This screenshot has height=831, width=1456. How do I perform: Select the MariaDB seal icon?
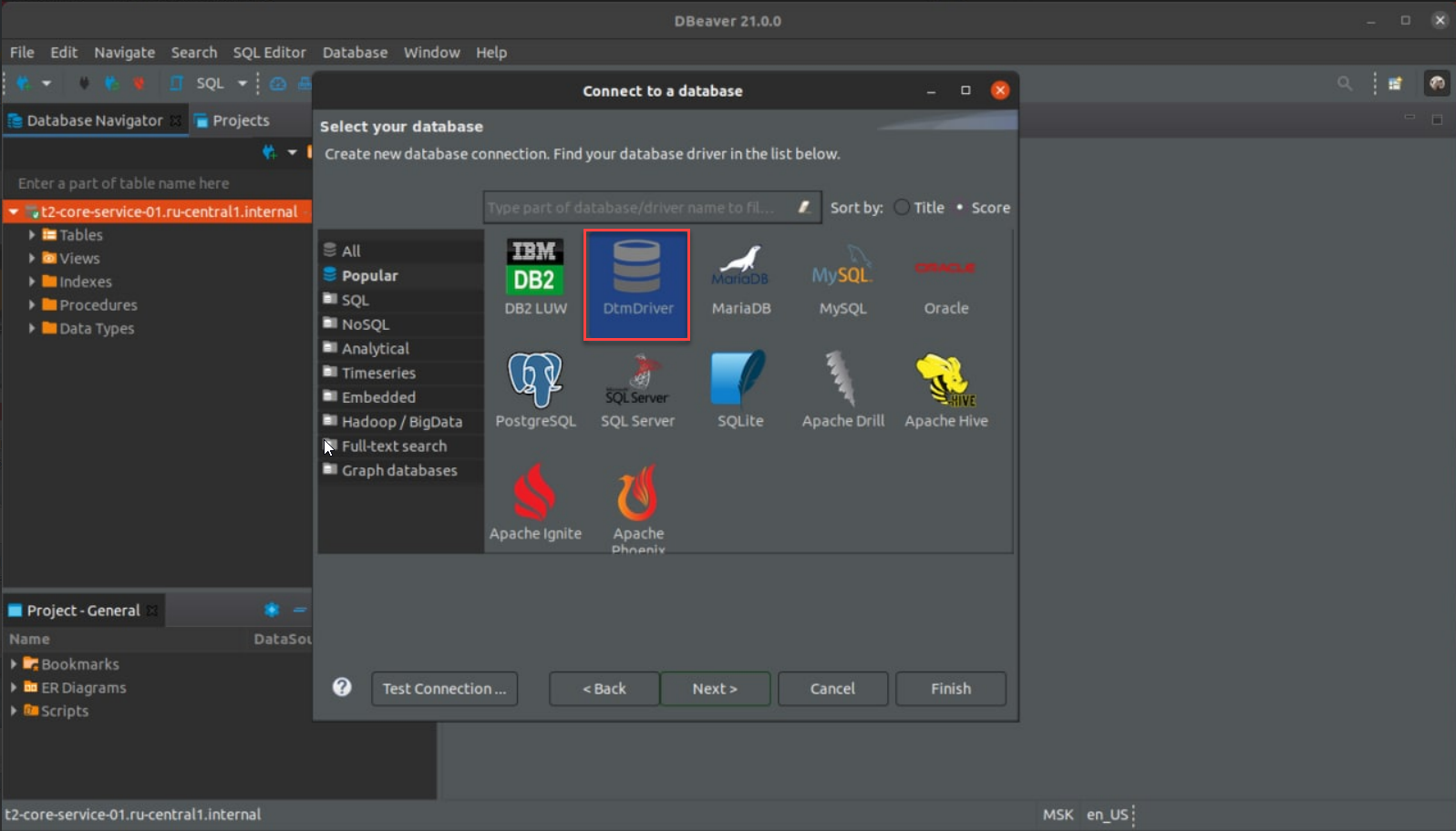click(x=740, y=267)
